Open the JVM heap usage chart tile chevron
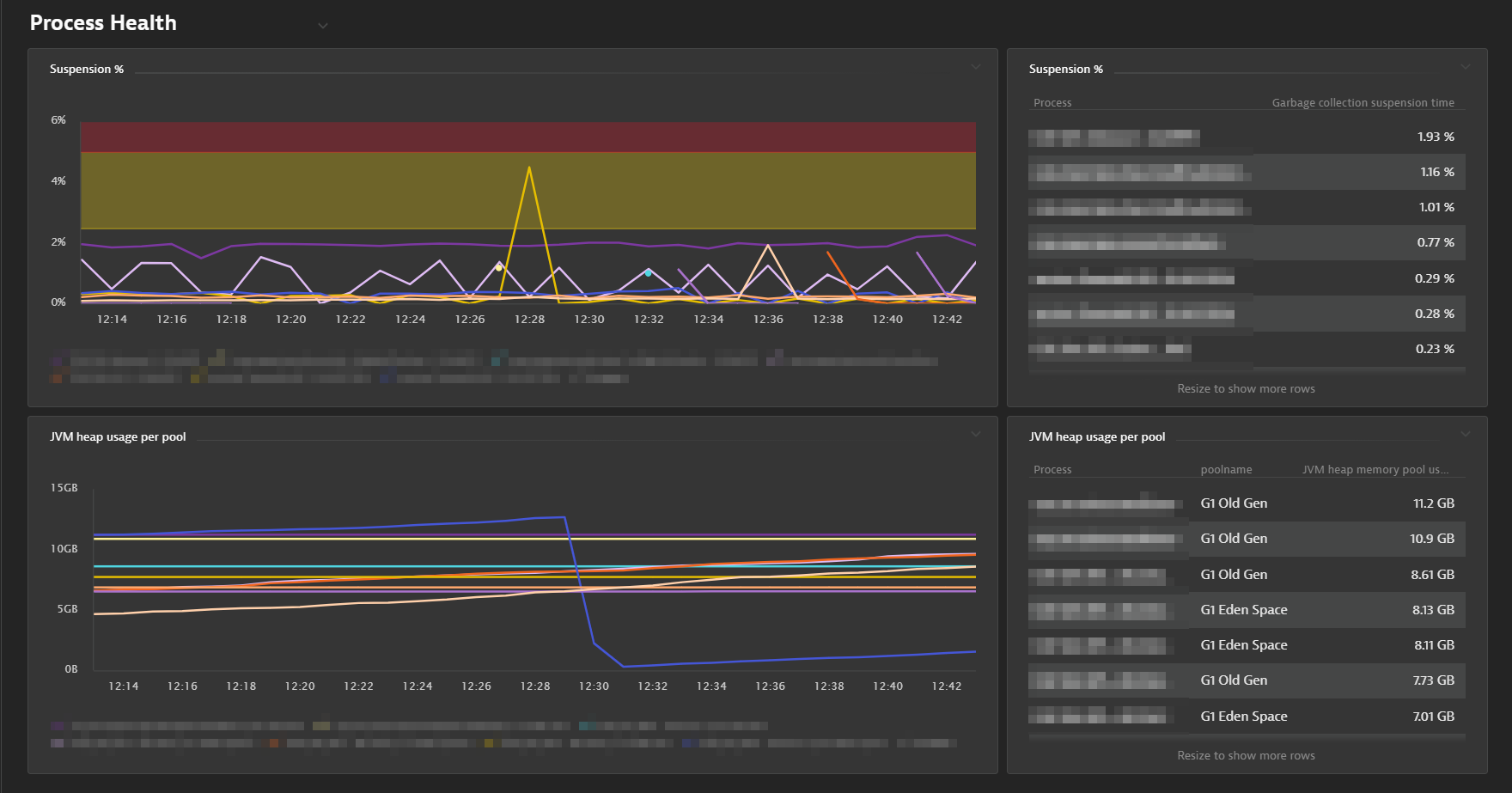 pyautogui.click(x=976, y=434)
